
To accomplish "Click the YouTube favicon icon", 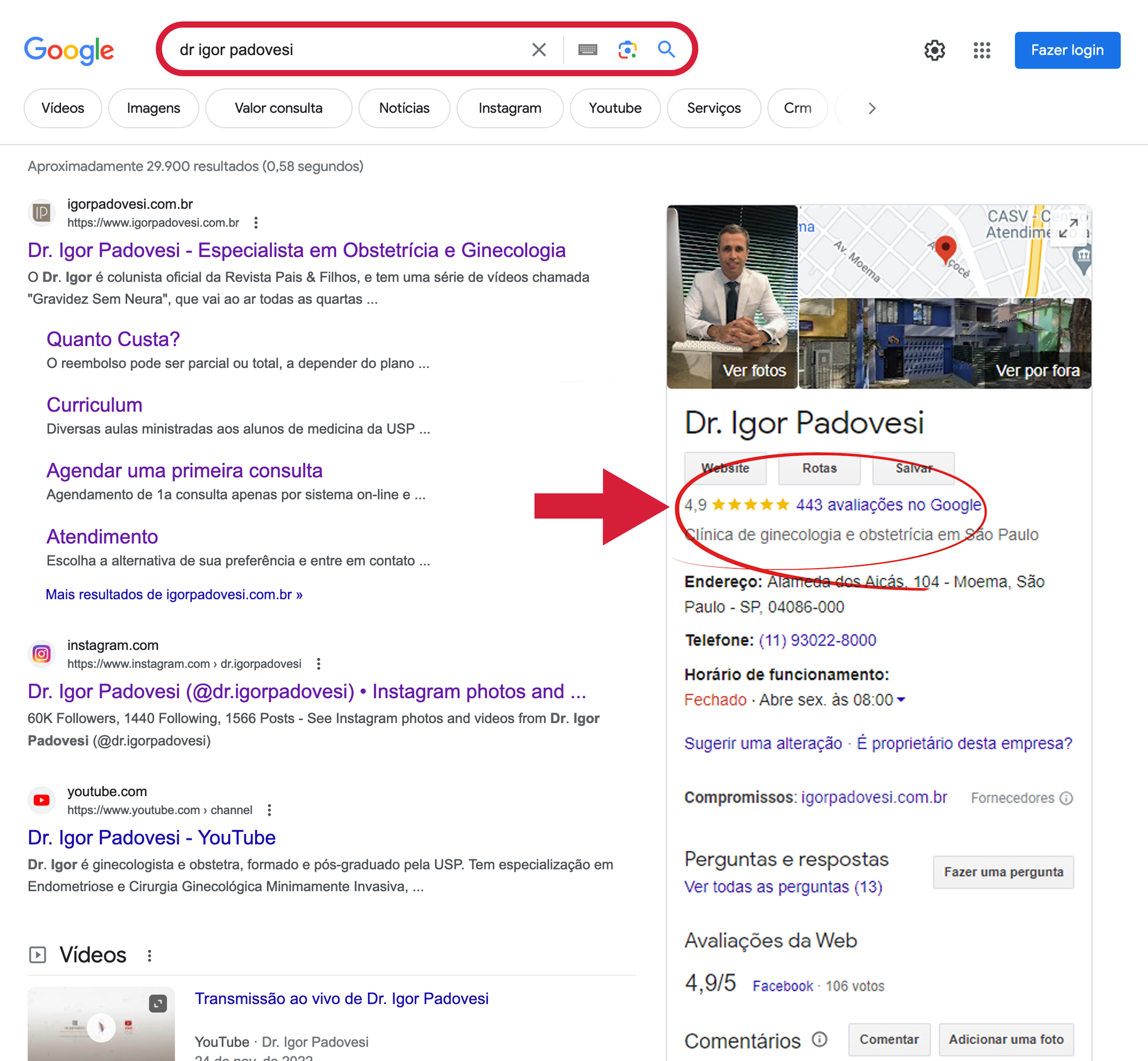I will coord(41,800).
